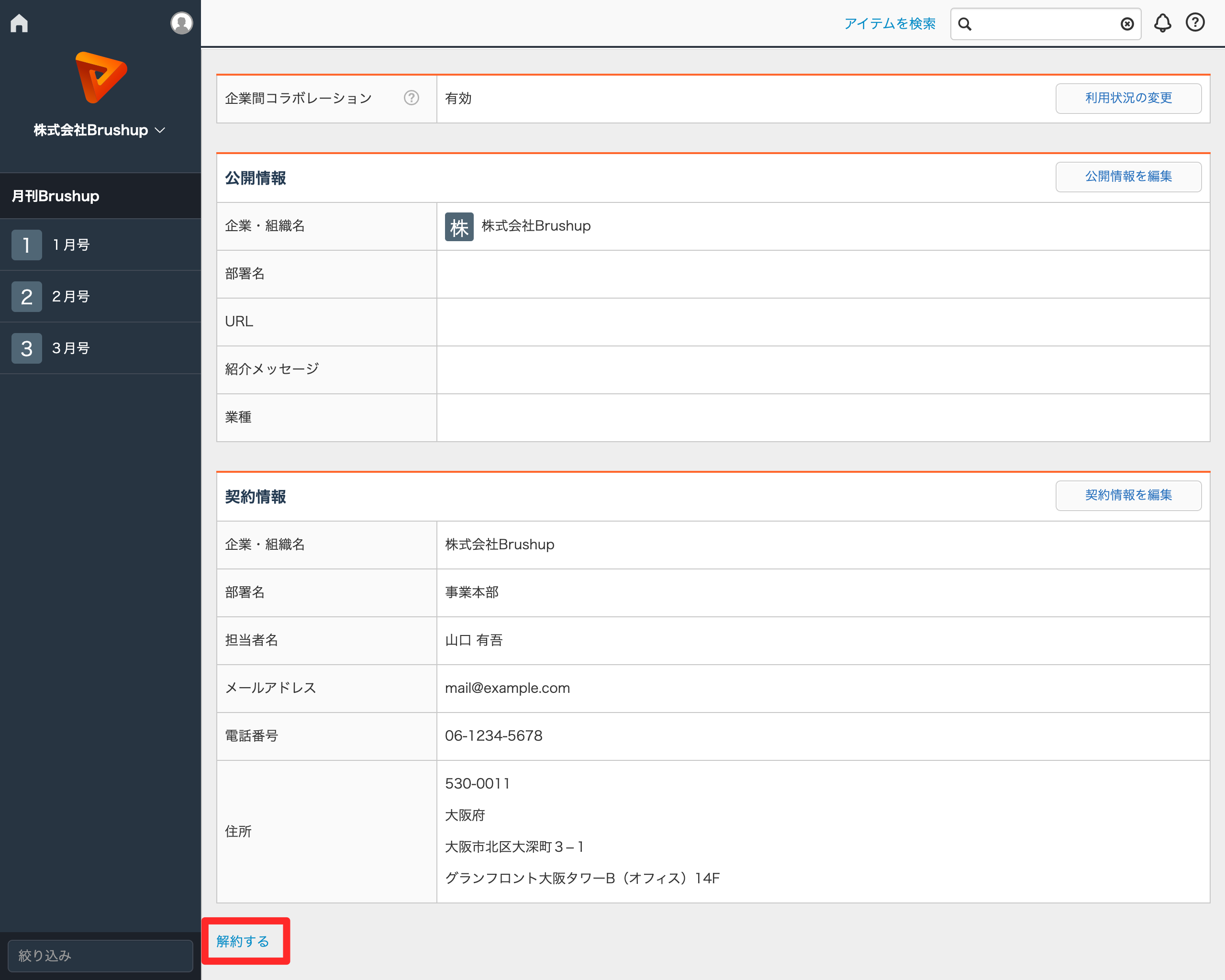Screen dimensions: 1225x980
Task: Click the 企業間コラボレーション label
Action: [299, 98]
